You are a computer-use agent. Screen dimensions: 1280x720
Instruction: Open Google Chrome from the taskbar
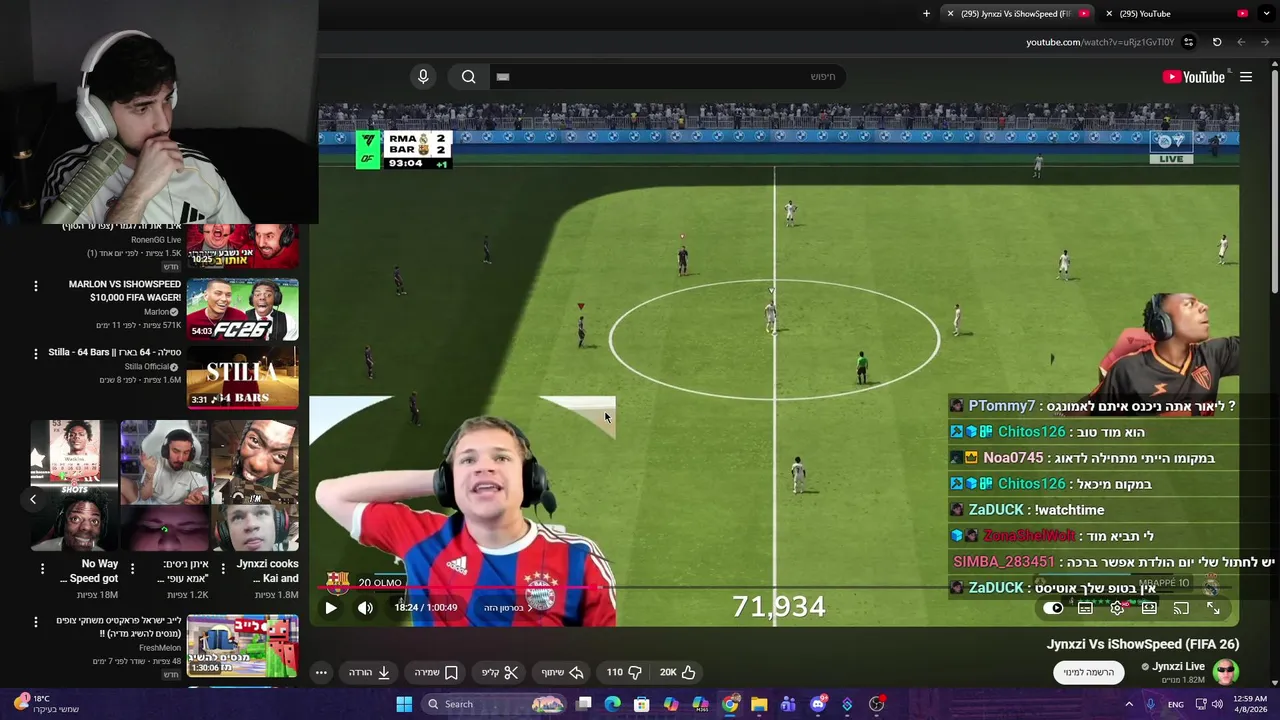(730, 704)
